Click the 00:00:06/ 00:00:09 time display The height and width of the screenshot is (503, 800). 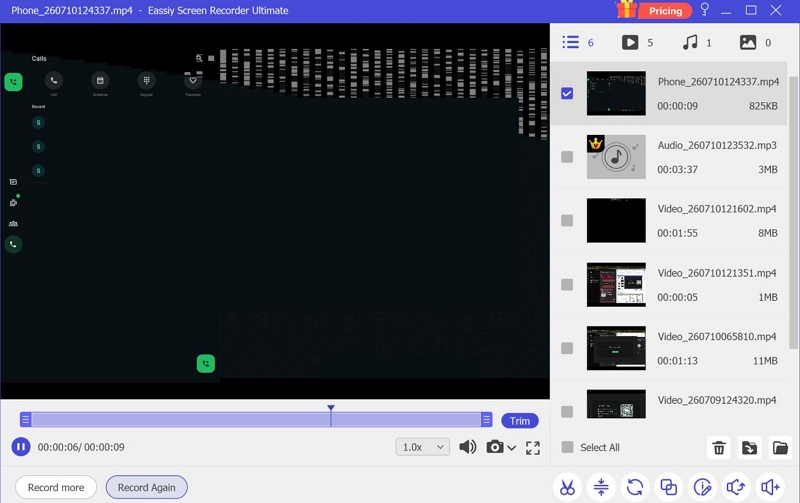[81, 447]
